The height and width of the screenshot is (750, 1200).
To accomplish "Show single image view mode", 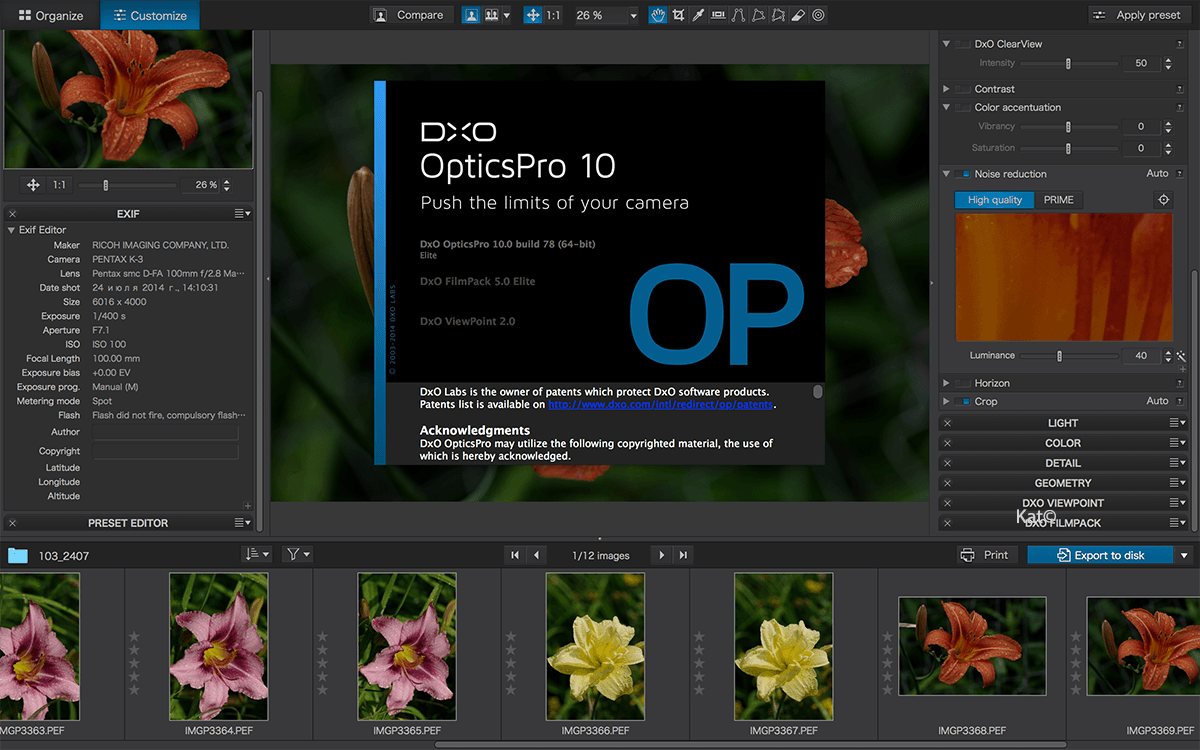I will pyautogui.click(x=471, y=15).
